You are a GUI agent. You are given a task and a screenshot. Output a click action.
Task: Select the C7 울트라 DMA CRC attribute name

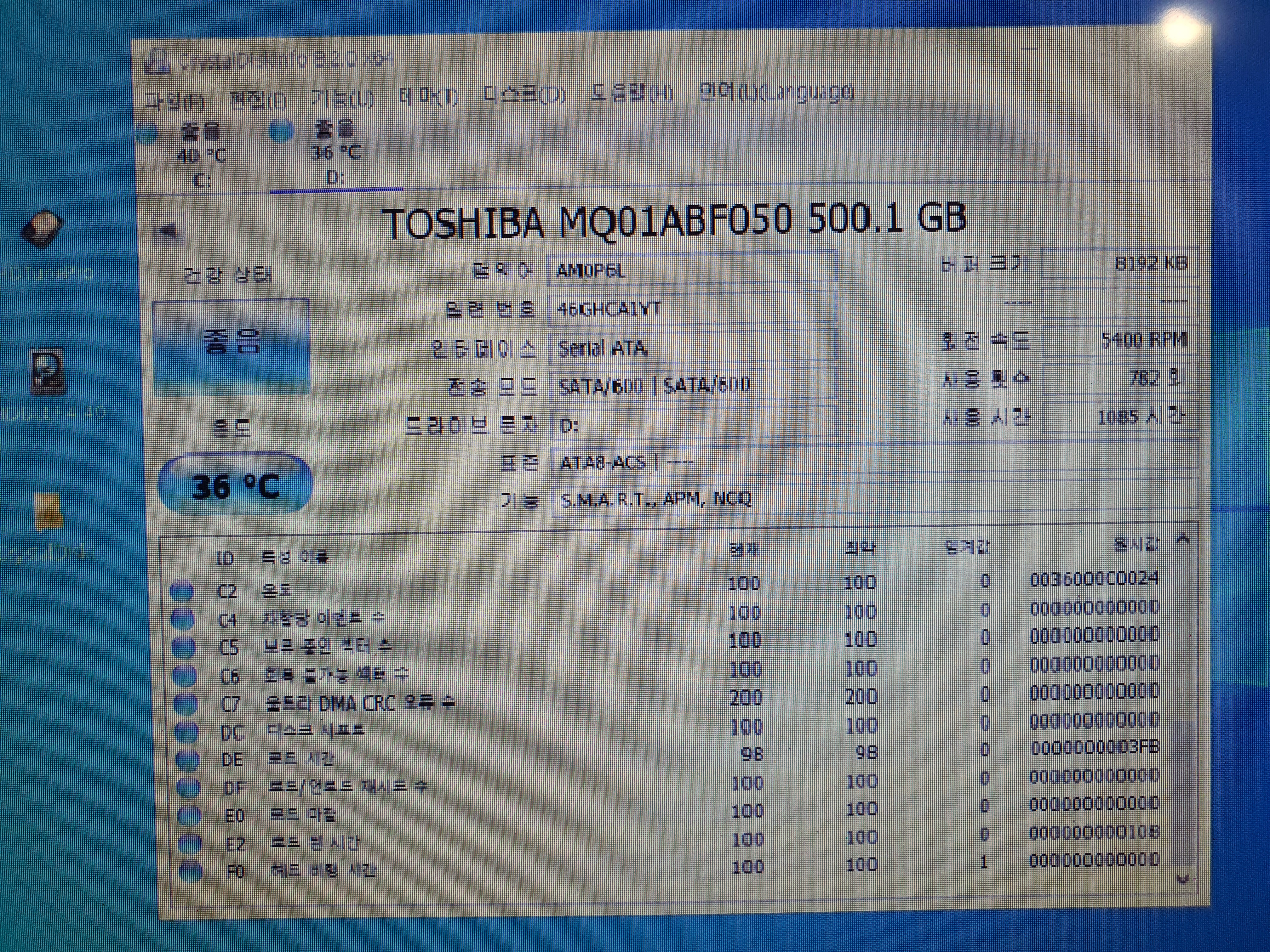361,703
